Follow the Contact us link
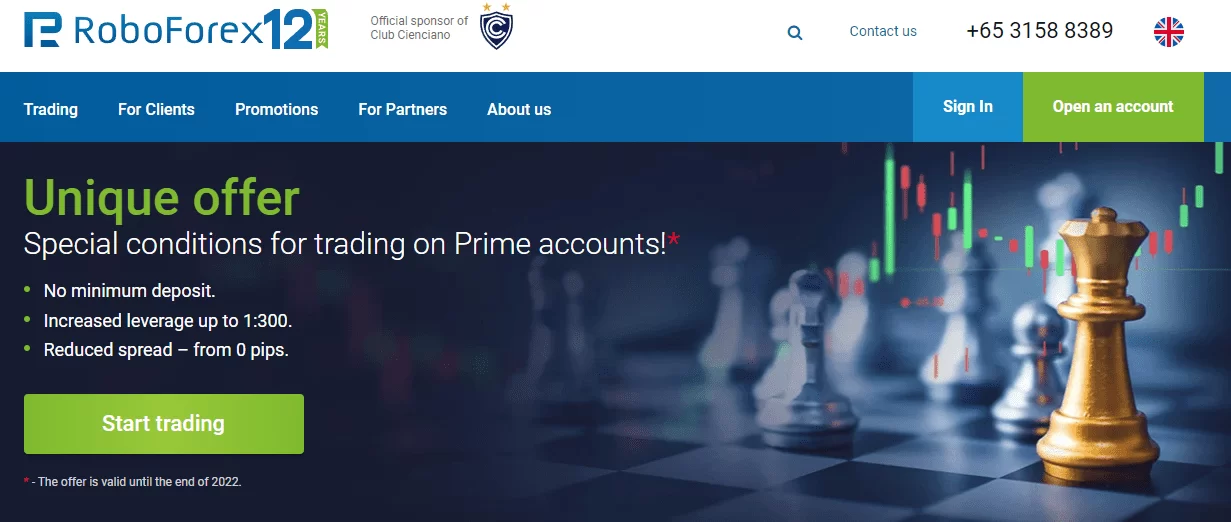This screenshot has width=1231, height=522. pyautogui.click(x=883, y=31)
